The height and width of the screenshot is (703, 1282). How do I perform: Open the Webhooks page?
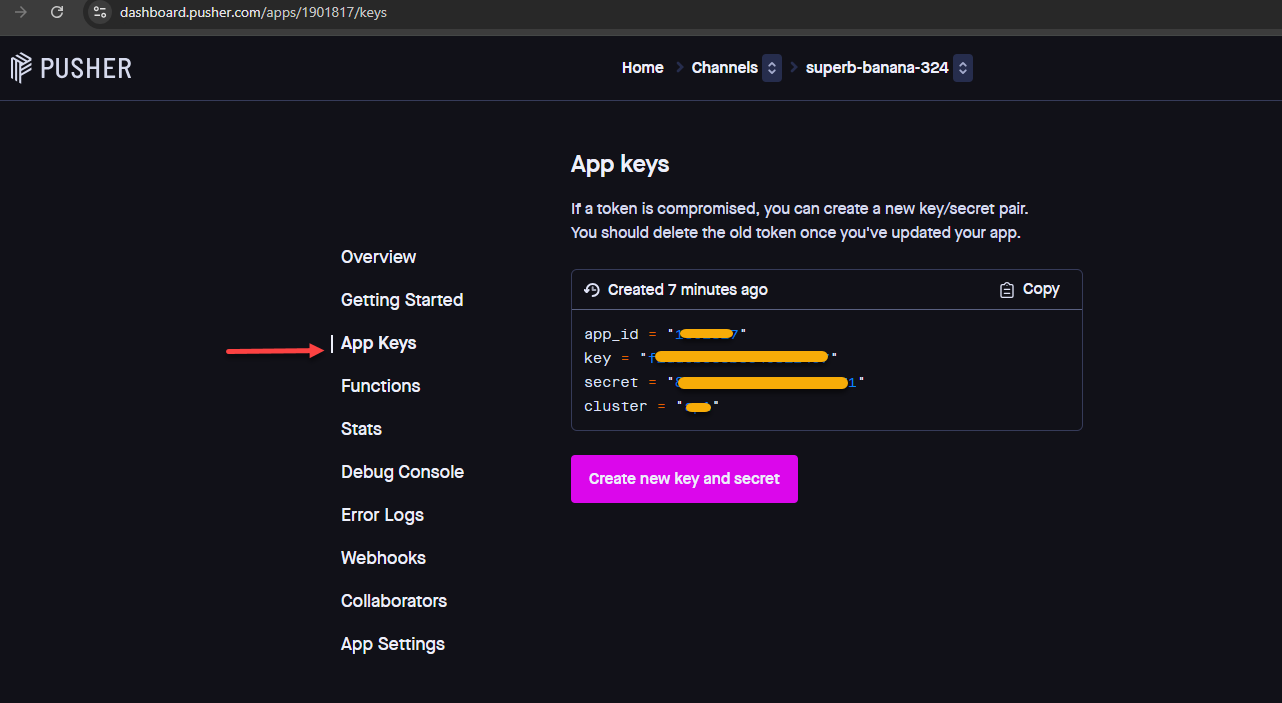383,558
